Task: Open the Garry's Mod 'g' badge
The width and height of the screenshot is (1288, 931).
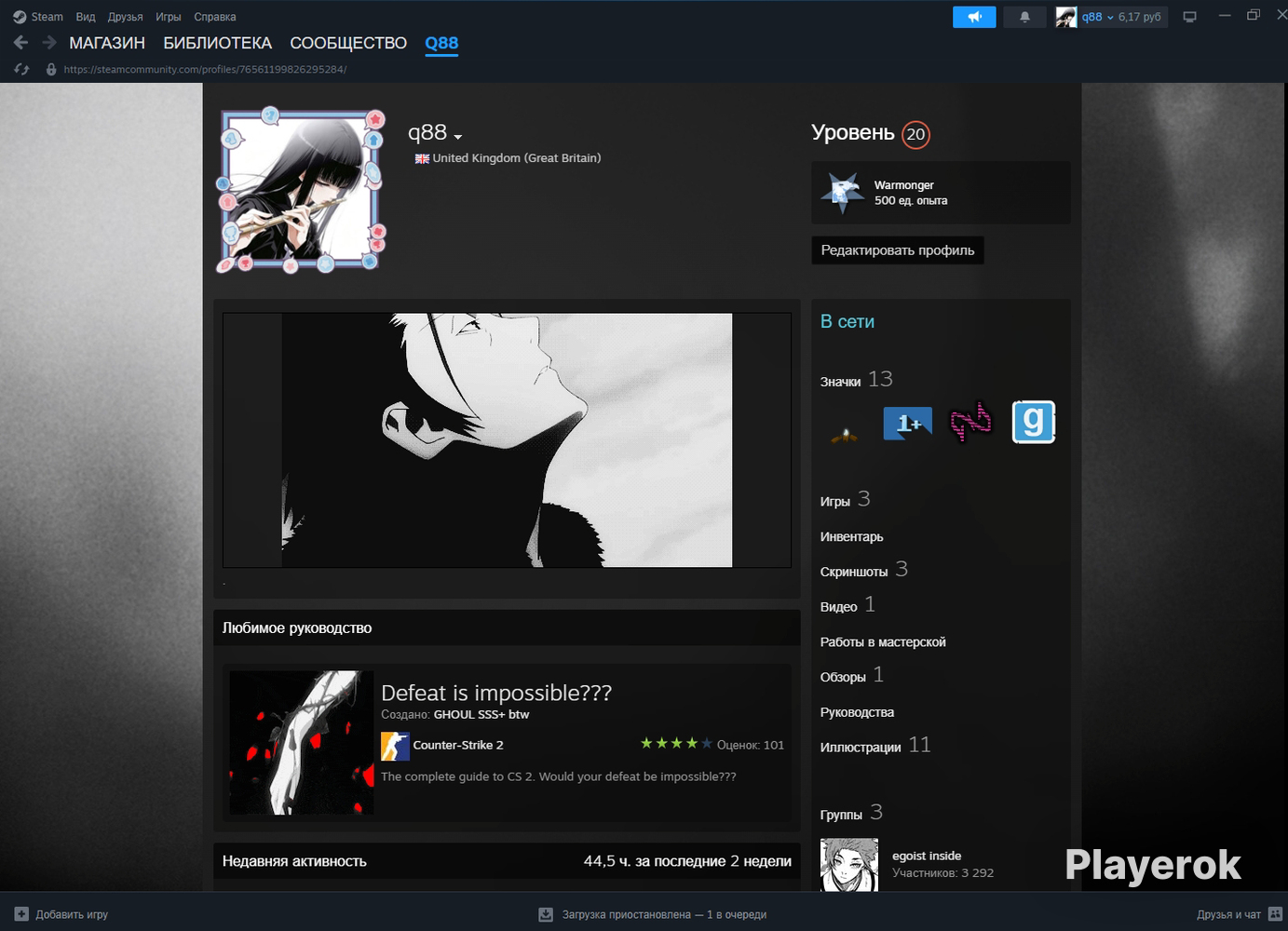Action: 1033,423
